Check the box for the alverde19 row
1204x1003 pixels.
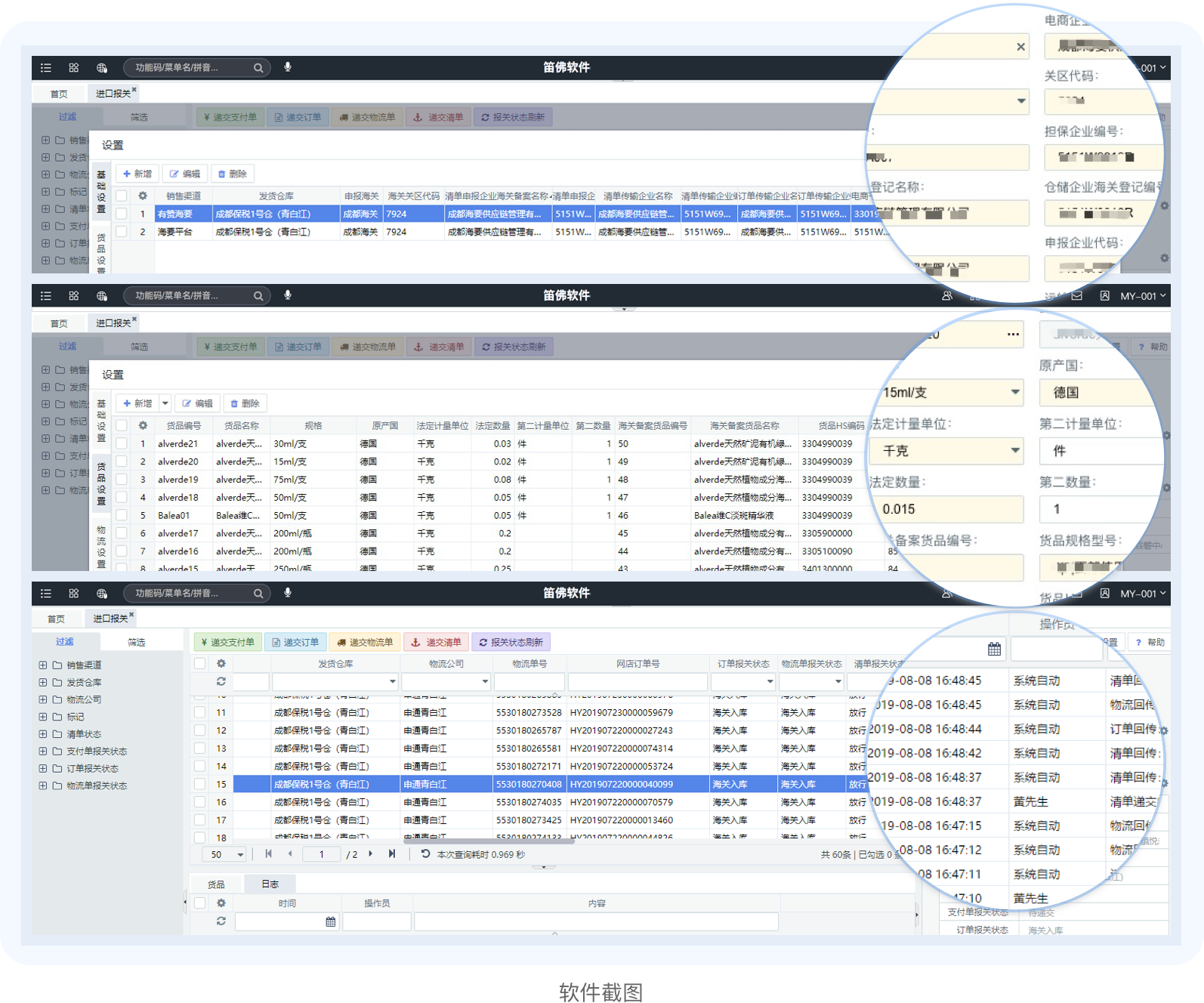tap(121, 480)
